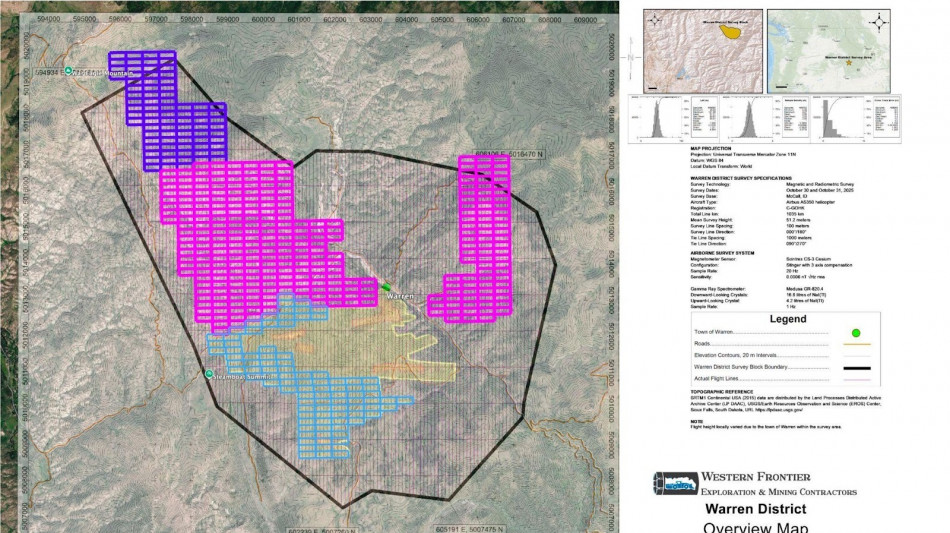Click the green Warren town marker on map
The width and height of the screenshot is (950, 533).
click(386, 288)
